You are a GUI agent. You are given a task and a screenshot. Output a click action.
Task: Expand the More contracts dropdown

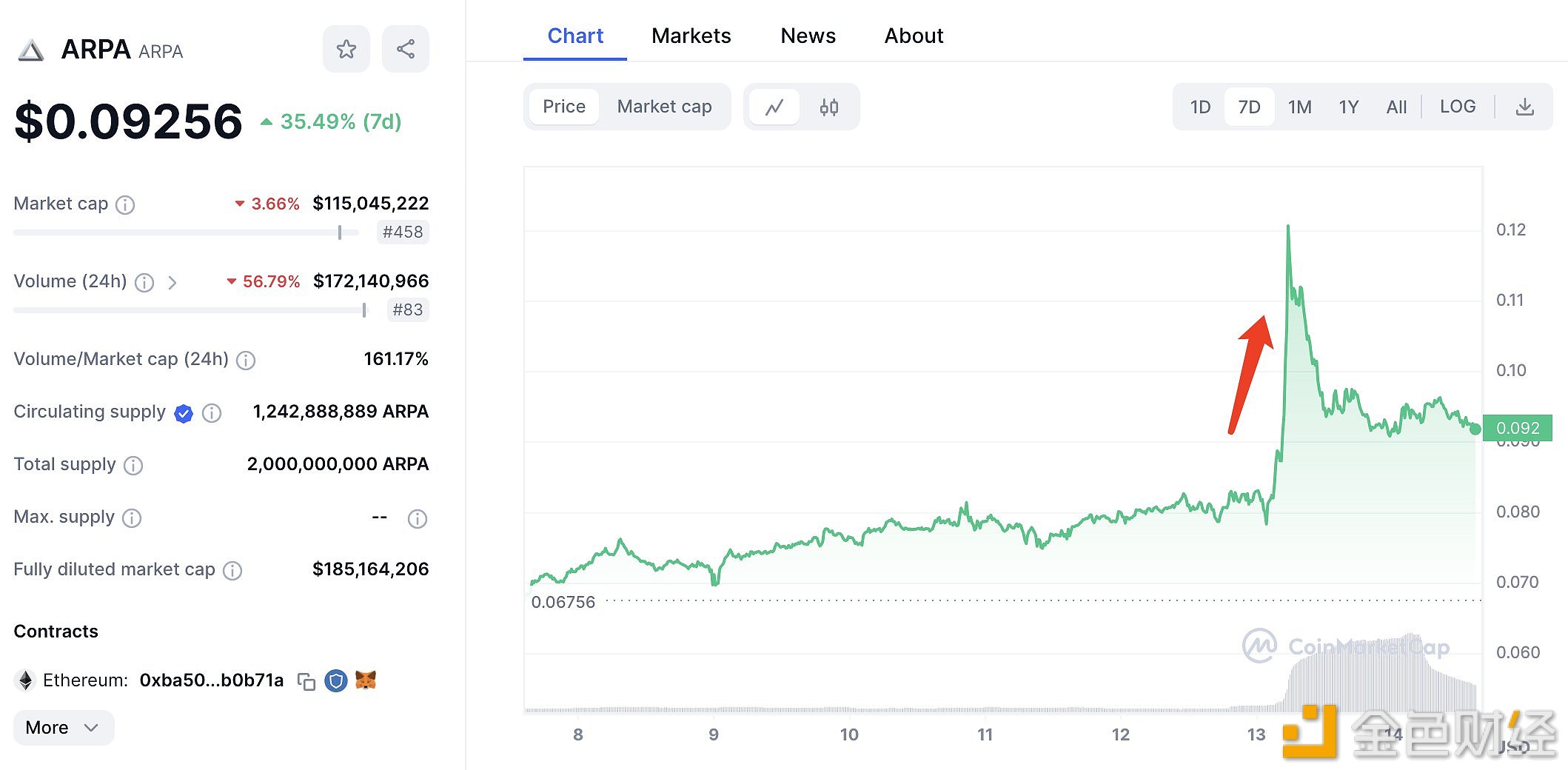coord(64,728)
